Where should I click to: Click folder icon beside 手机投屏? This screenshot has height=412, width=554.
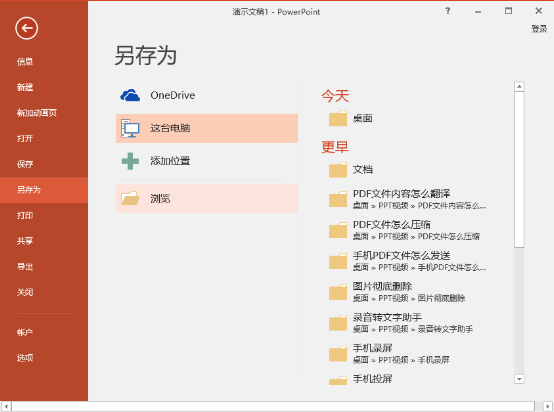[338, 380]
